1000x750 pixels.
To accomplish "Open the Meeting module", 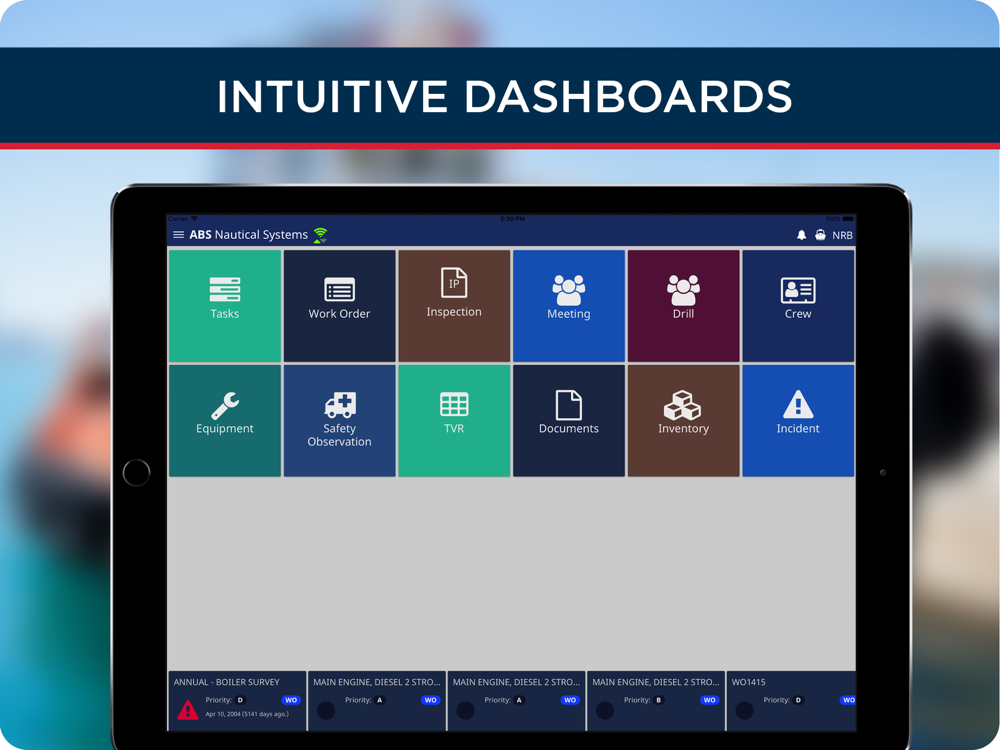I will tap(569, 305).
